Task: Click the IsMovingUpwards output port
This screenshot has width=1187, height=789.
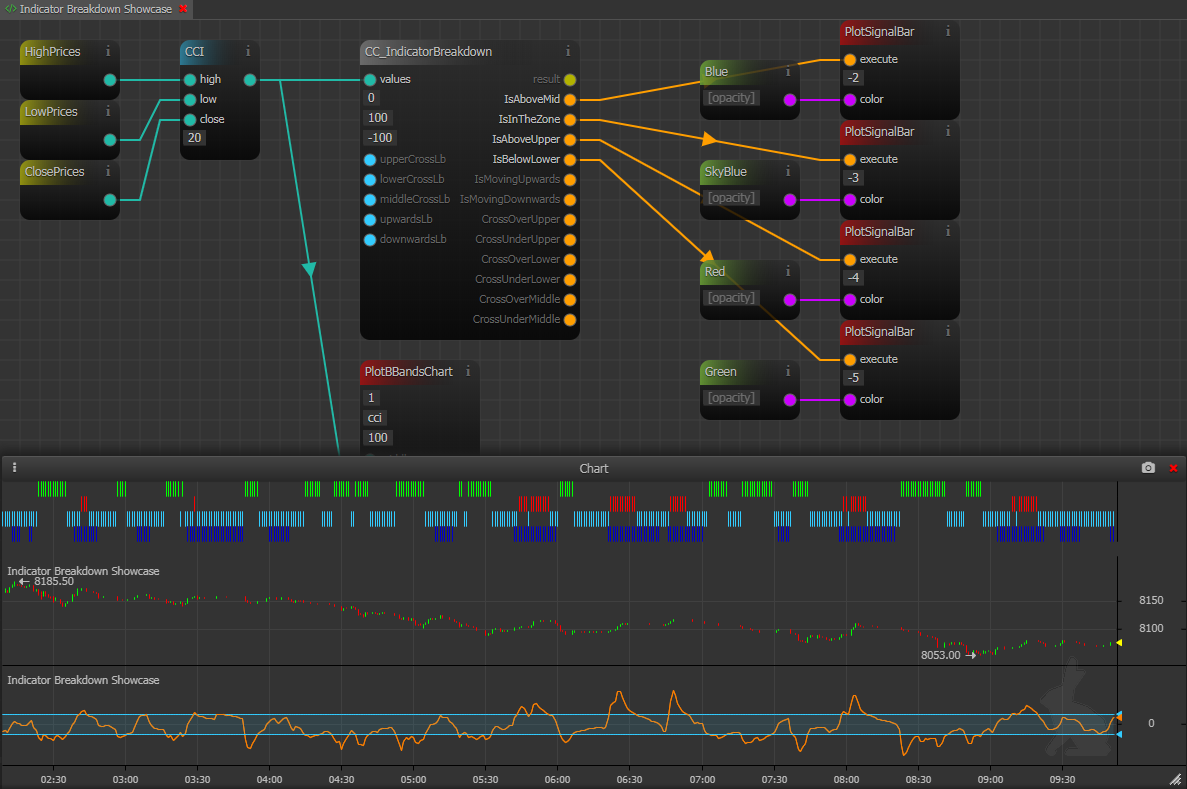Action: pos(570,180)
